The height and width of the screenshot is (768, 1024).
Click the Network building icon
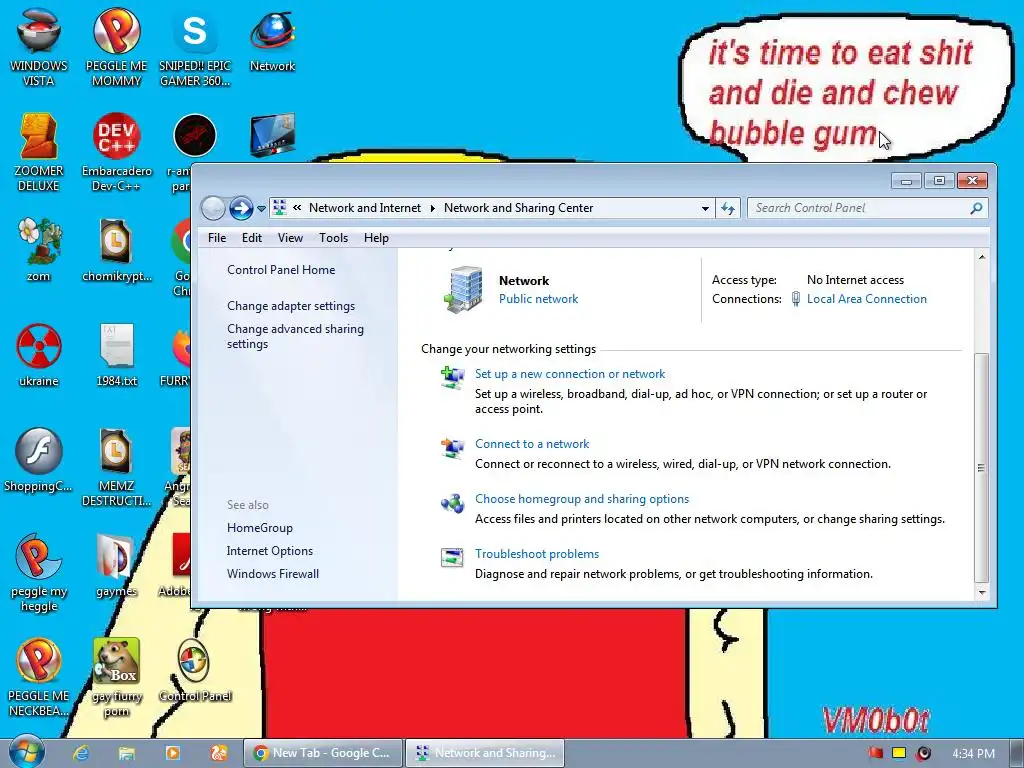[x=464, y=289]
